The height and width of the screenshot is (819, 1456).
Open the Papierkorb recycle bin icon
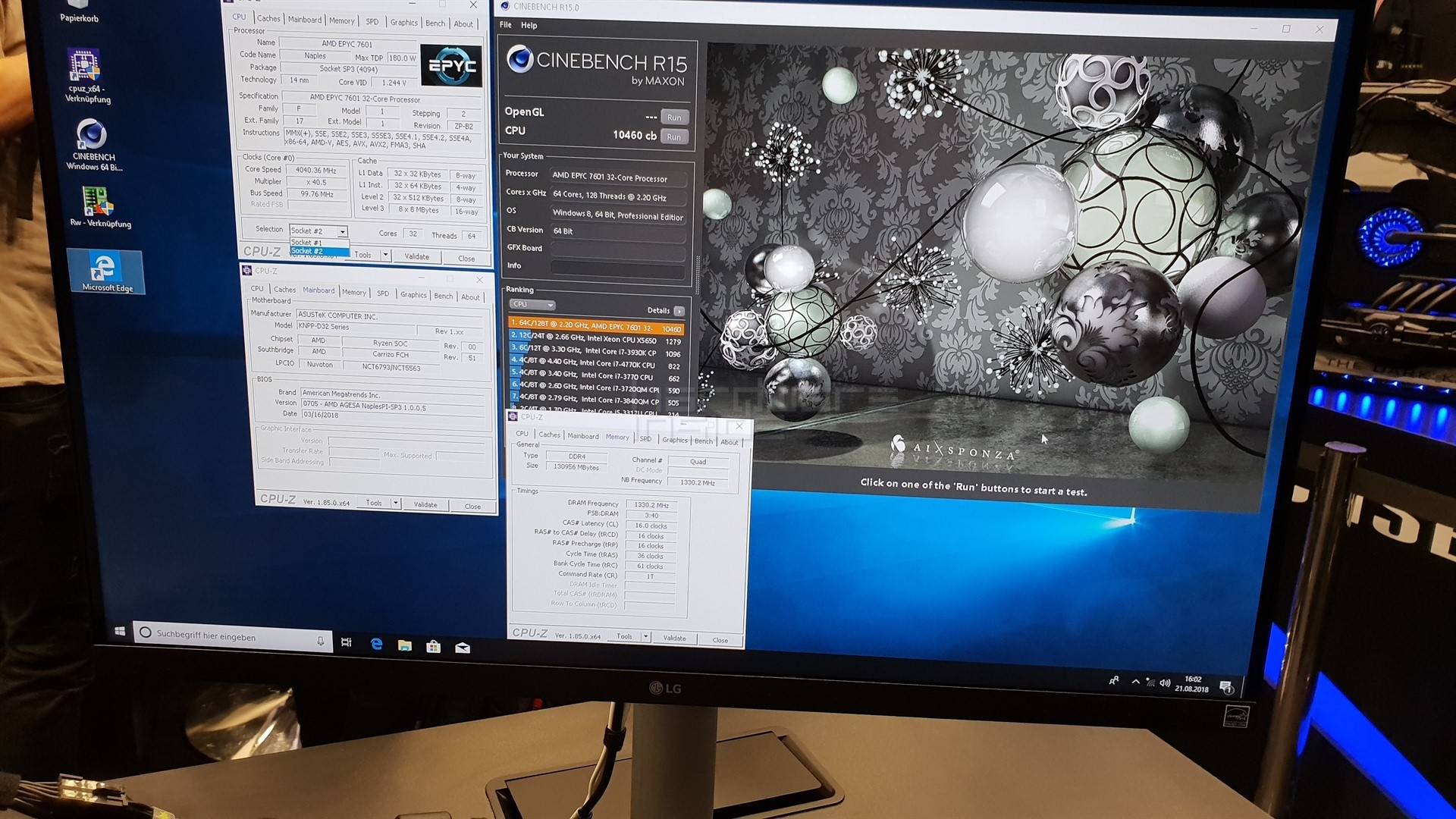pos(79,11)
